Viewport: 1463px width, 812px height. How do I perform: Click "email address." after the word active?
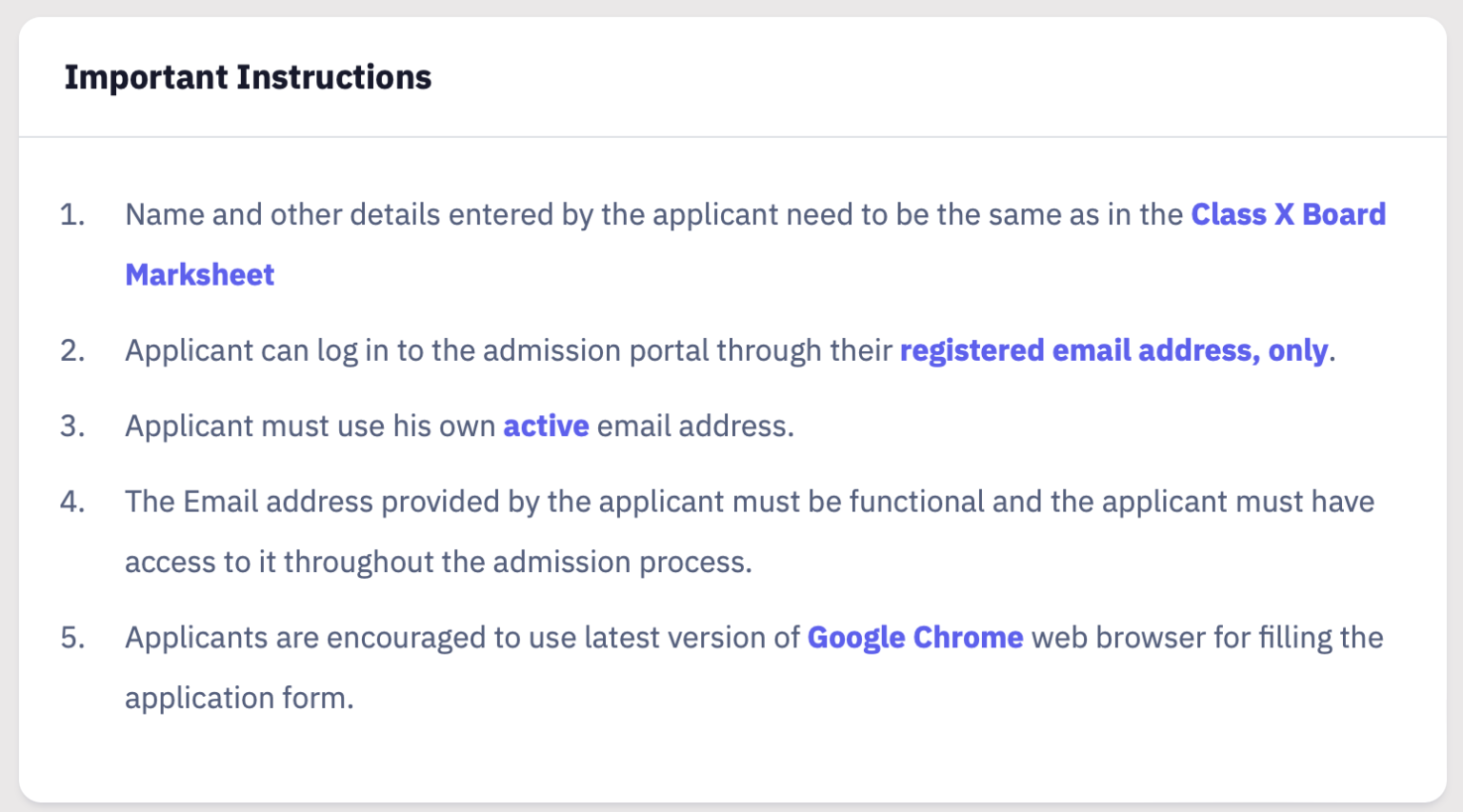click(x=695, y=426)
